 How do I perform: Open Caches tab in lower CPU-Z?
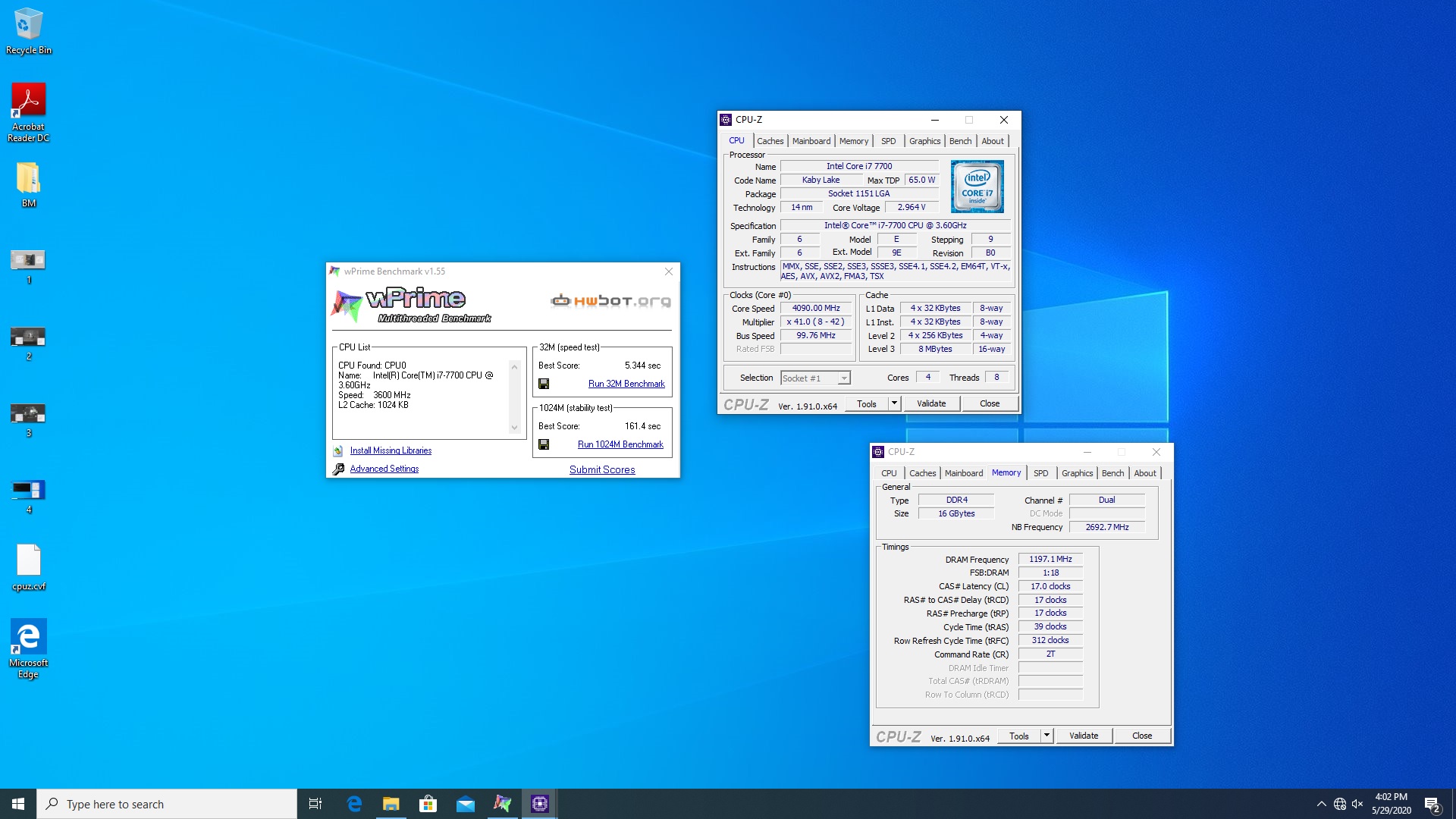point(922,473)
